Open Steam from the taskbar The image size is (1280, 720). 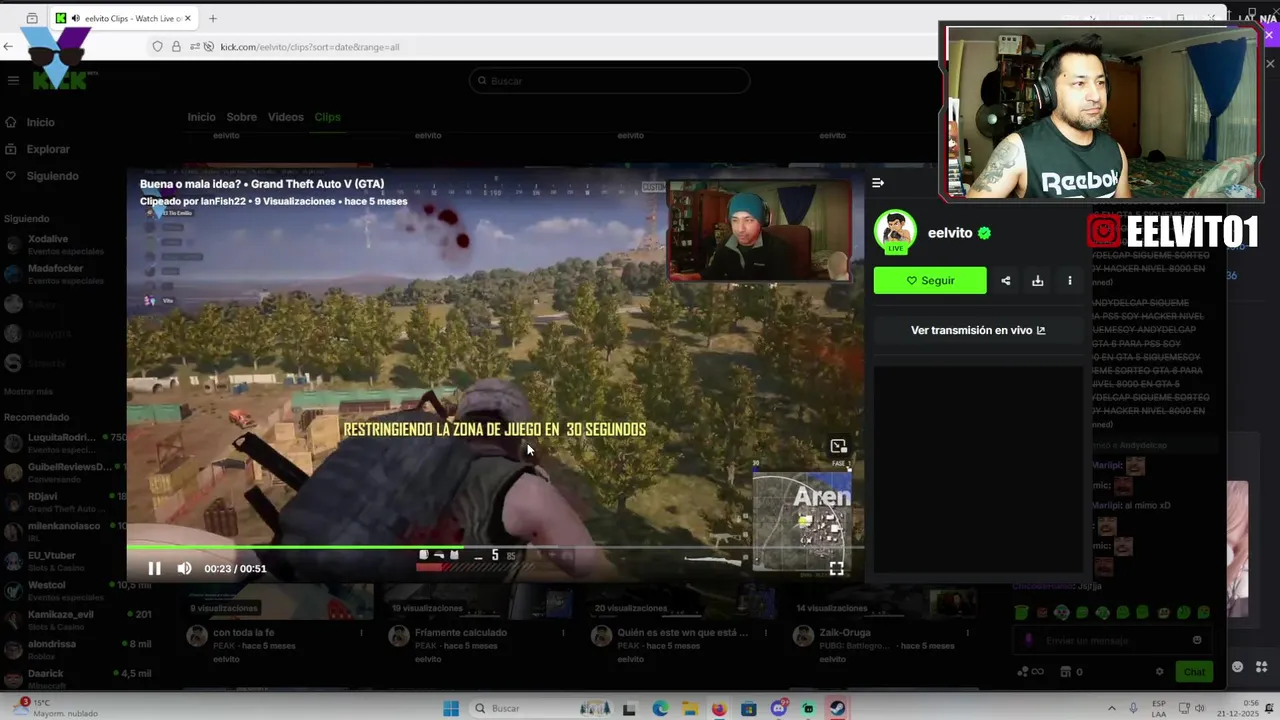837,709
